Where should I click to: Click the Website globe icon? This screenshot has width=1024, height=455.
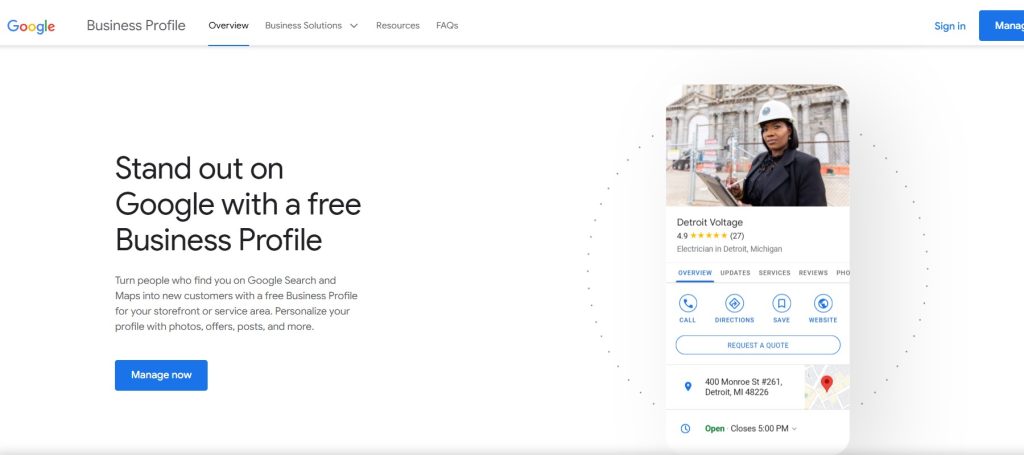coord(823,304)
